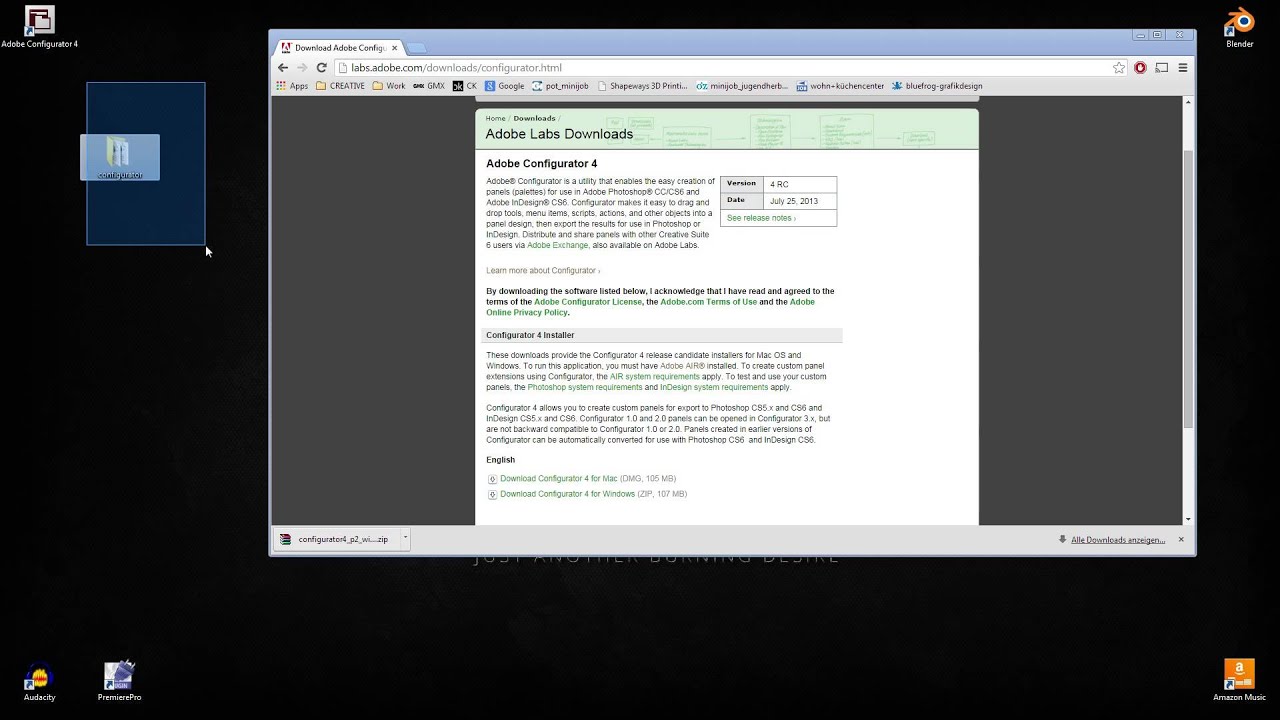Open the Google bookmark
The width and height of the screenshot is (1280, 720).
point(504,86)
